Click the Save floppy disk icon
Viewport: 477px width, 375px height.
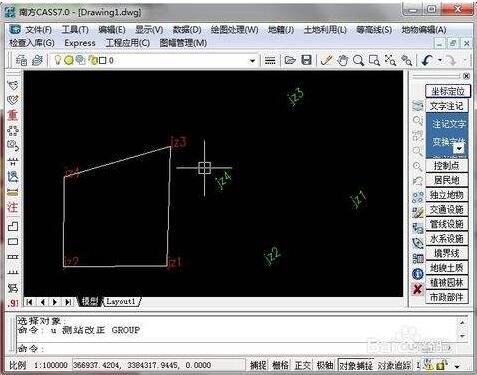pos(306,60)
